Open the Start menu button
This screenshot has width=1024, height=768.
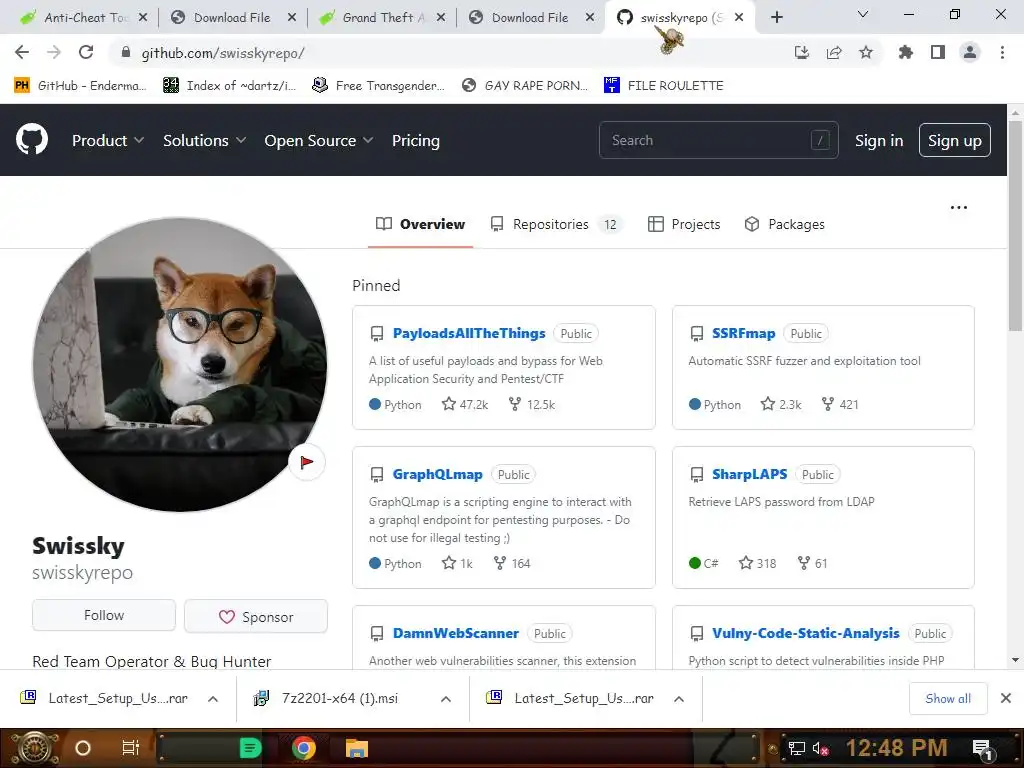pos(34,748)
